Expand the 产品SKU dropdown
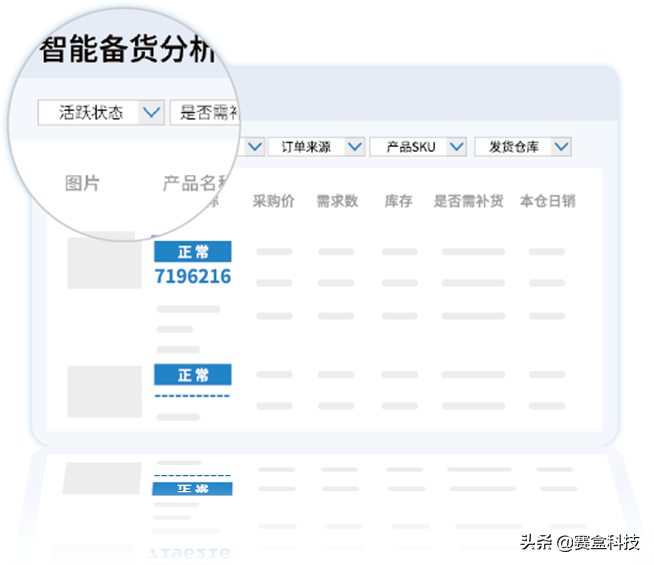Image resolution: width=654 pixels, height=565 pixels. coord(418,147)
